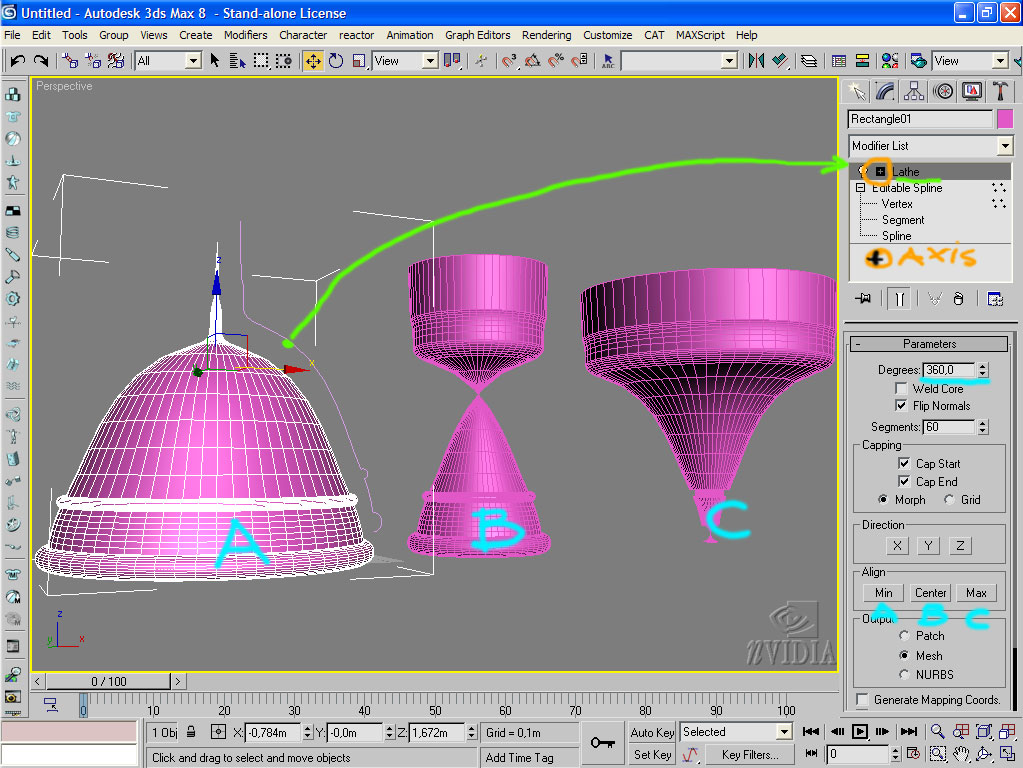Viewport: 1023px width, 768px height.
Task: Choose NURBS output radio button
Action: coord(904,674)
